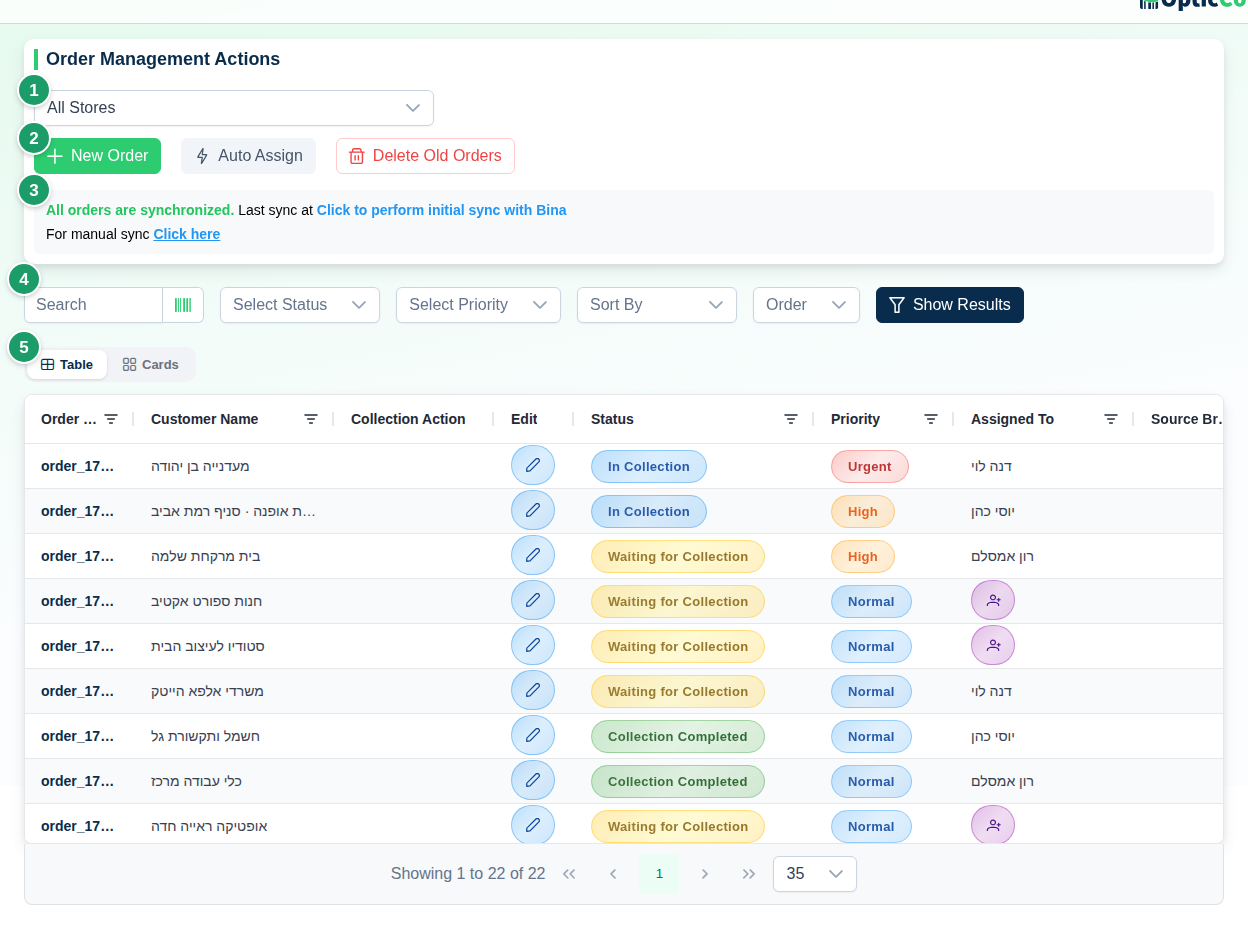Image resolution: width=1248 pixels, height=951 pixels.
Task: Edit order for חנות ספורט אקטיב
Action: pyautogui.click(x=533, y=601)
